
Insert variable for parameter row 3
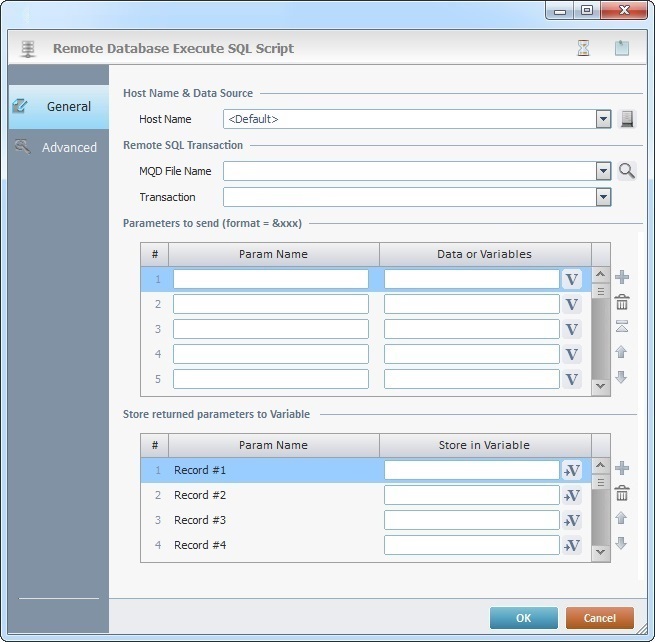click(572, 329)
